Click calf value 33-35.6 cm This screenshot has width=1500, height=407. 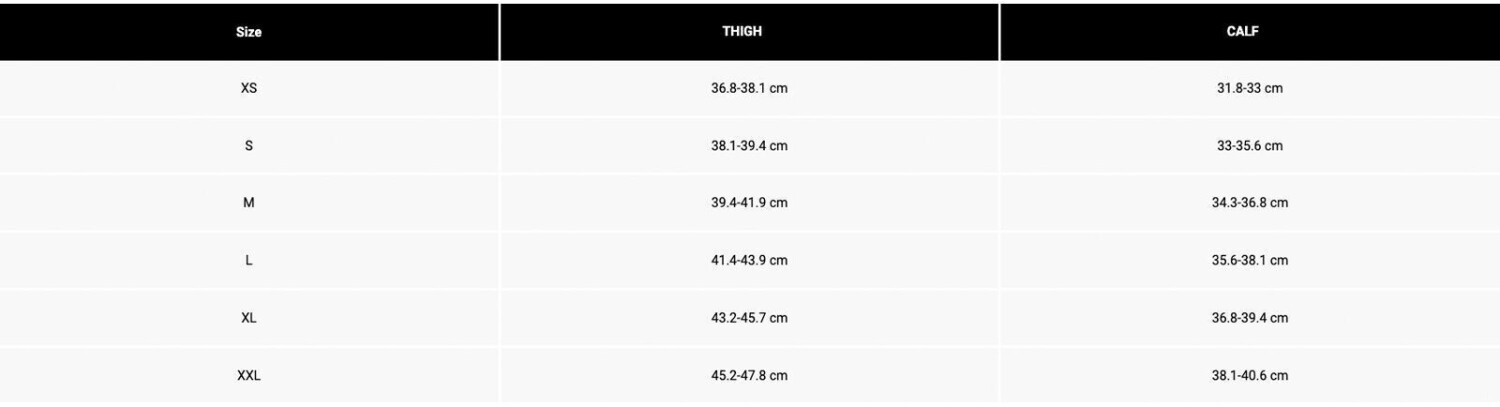(x=1249, y=146)
